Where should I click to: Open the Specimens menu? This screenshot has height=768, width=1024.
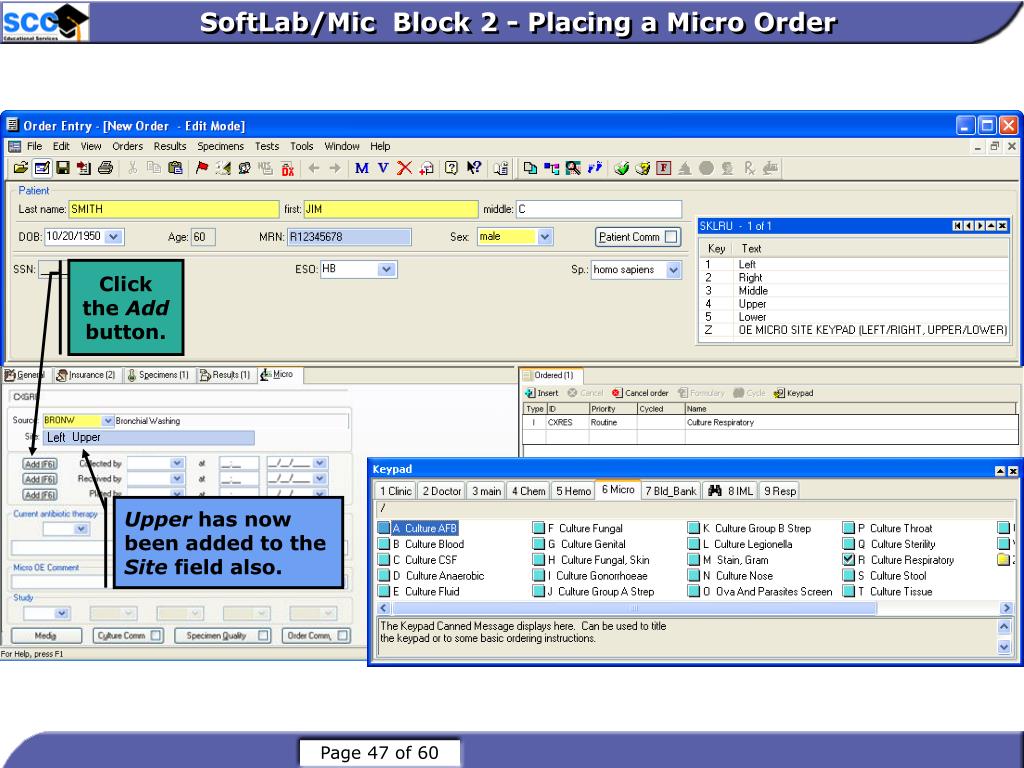click(221, 146)
